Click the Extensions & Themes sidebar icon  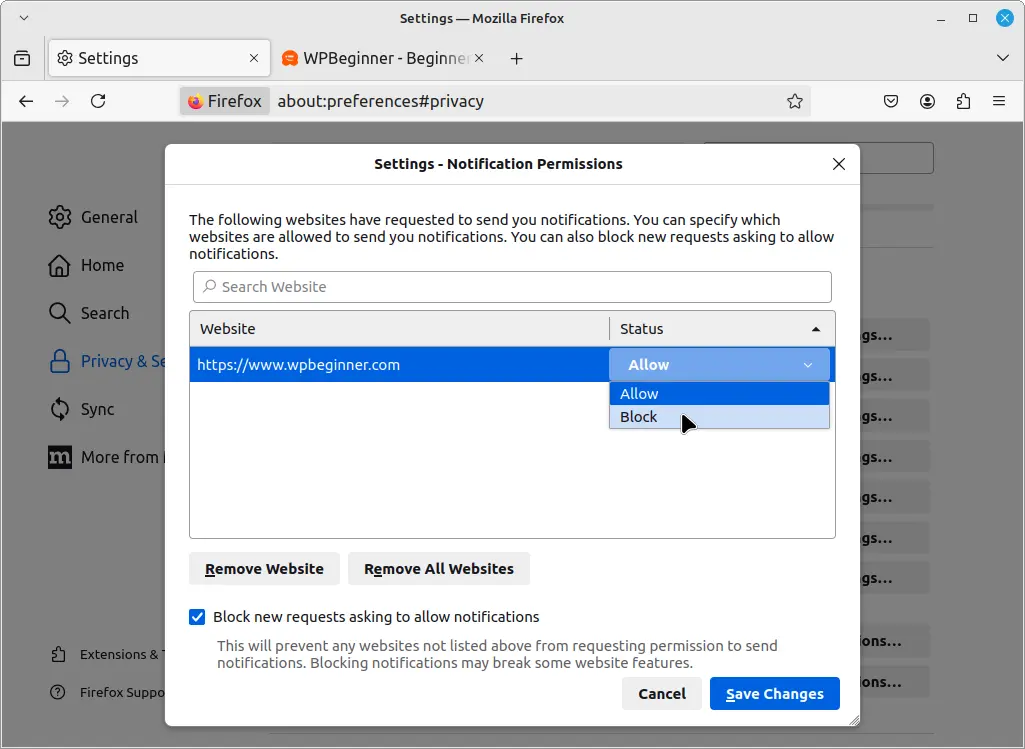(x=58, y=654)
